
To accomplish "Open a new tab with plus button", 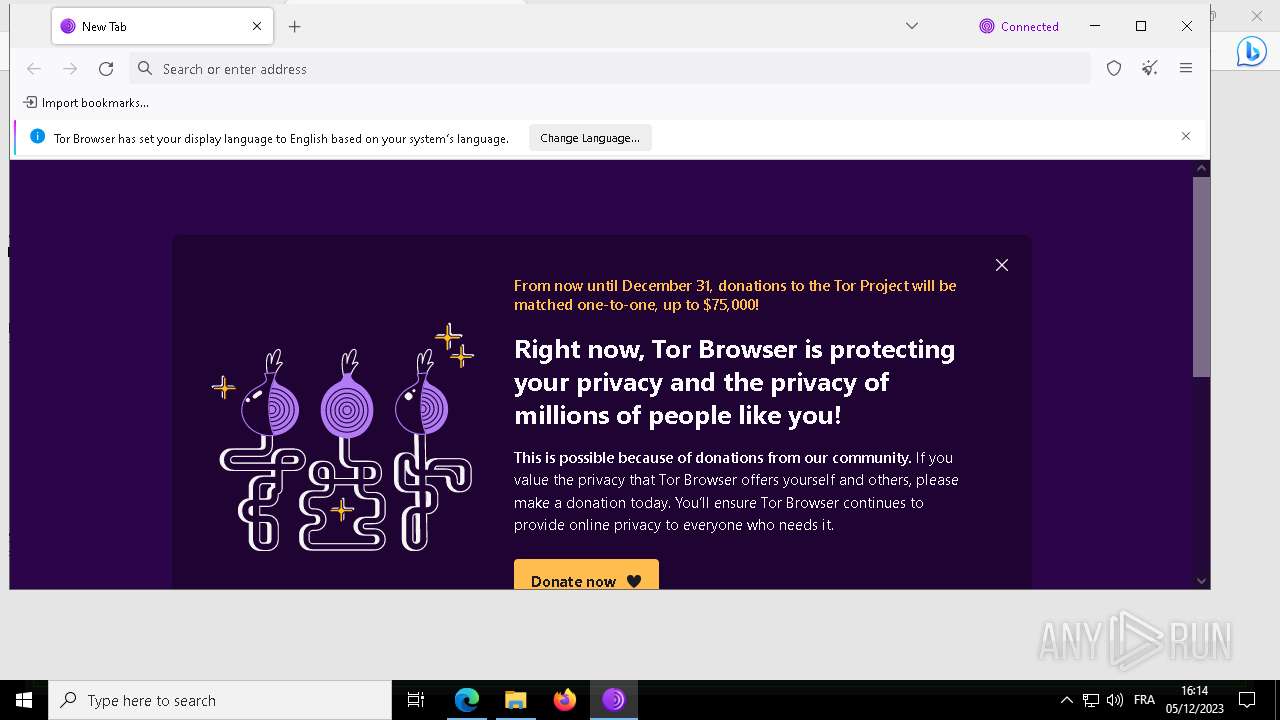I will pos(294,27).
